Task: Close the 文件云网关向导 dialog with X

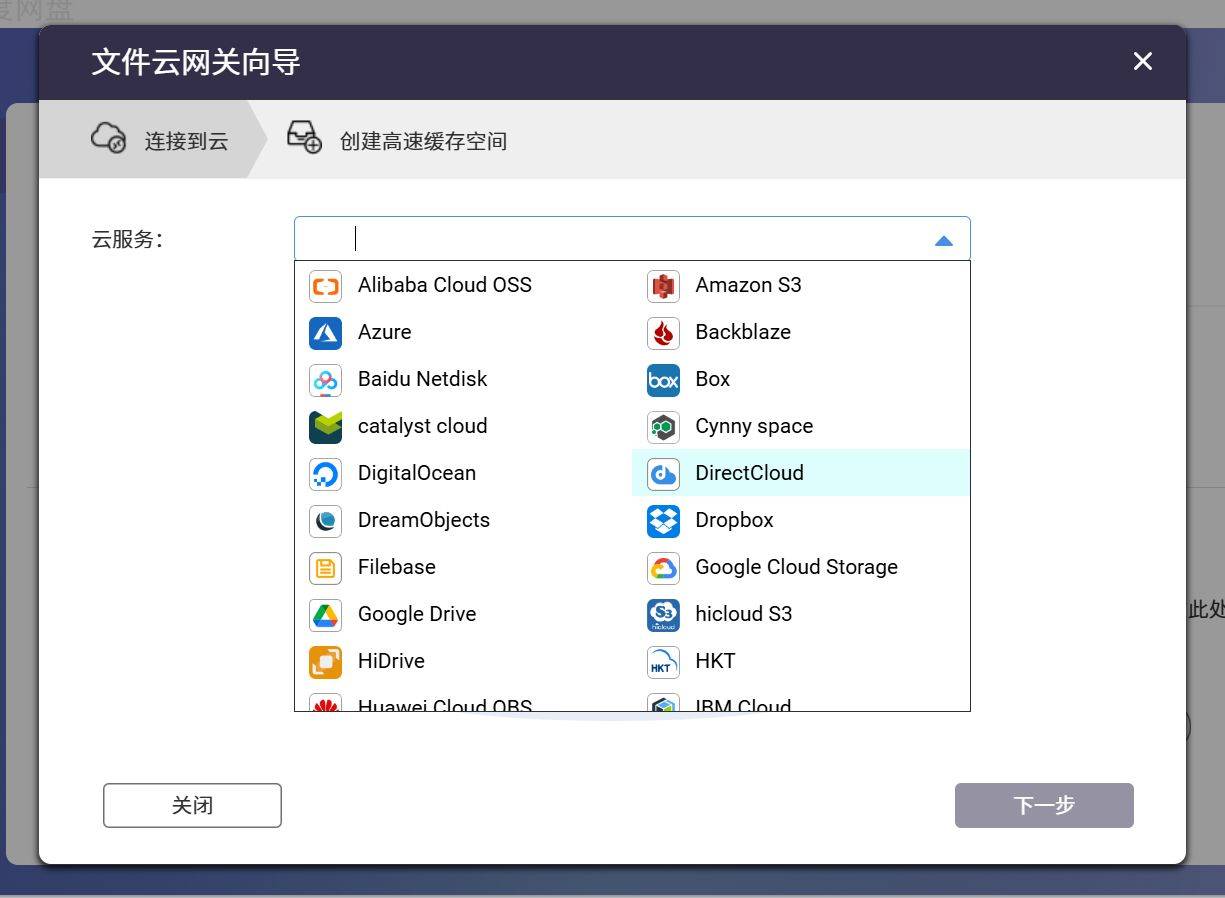Action: (1143, 61)
